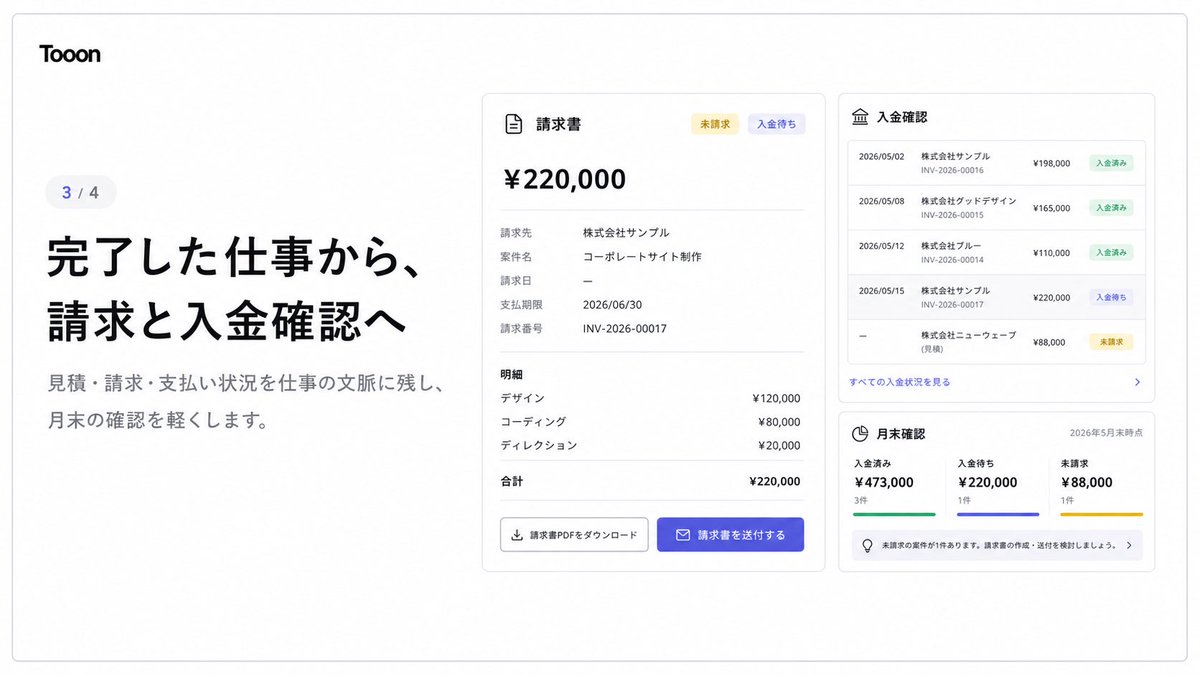
Task: Click chevron next to すべての入金状況を見る
Action: (x=1137, y=382)
